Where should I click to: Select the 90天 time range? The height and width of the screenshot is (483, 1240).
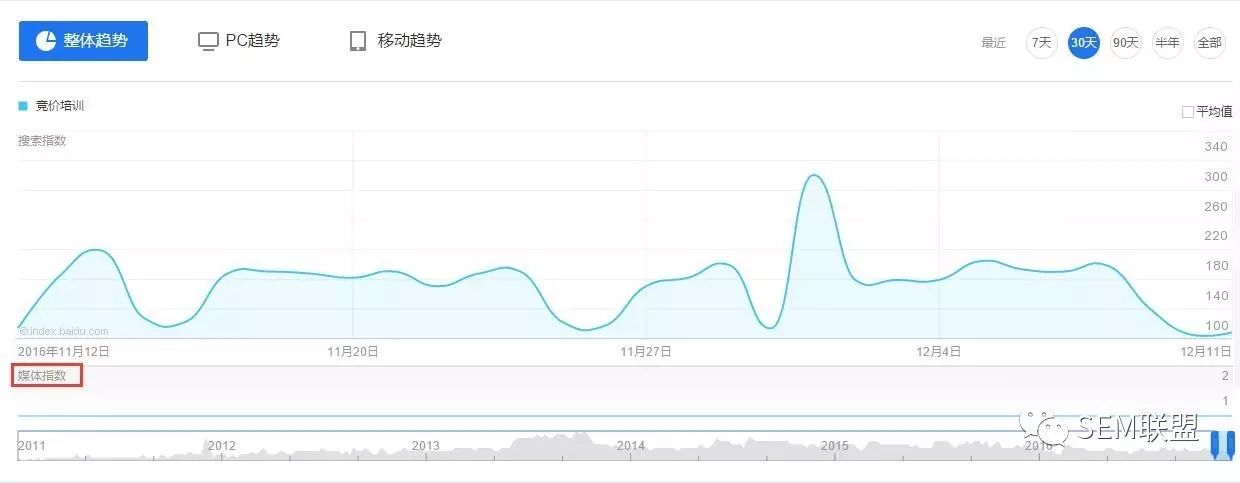click(1126, 43)
